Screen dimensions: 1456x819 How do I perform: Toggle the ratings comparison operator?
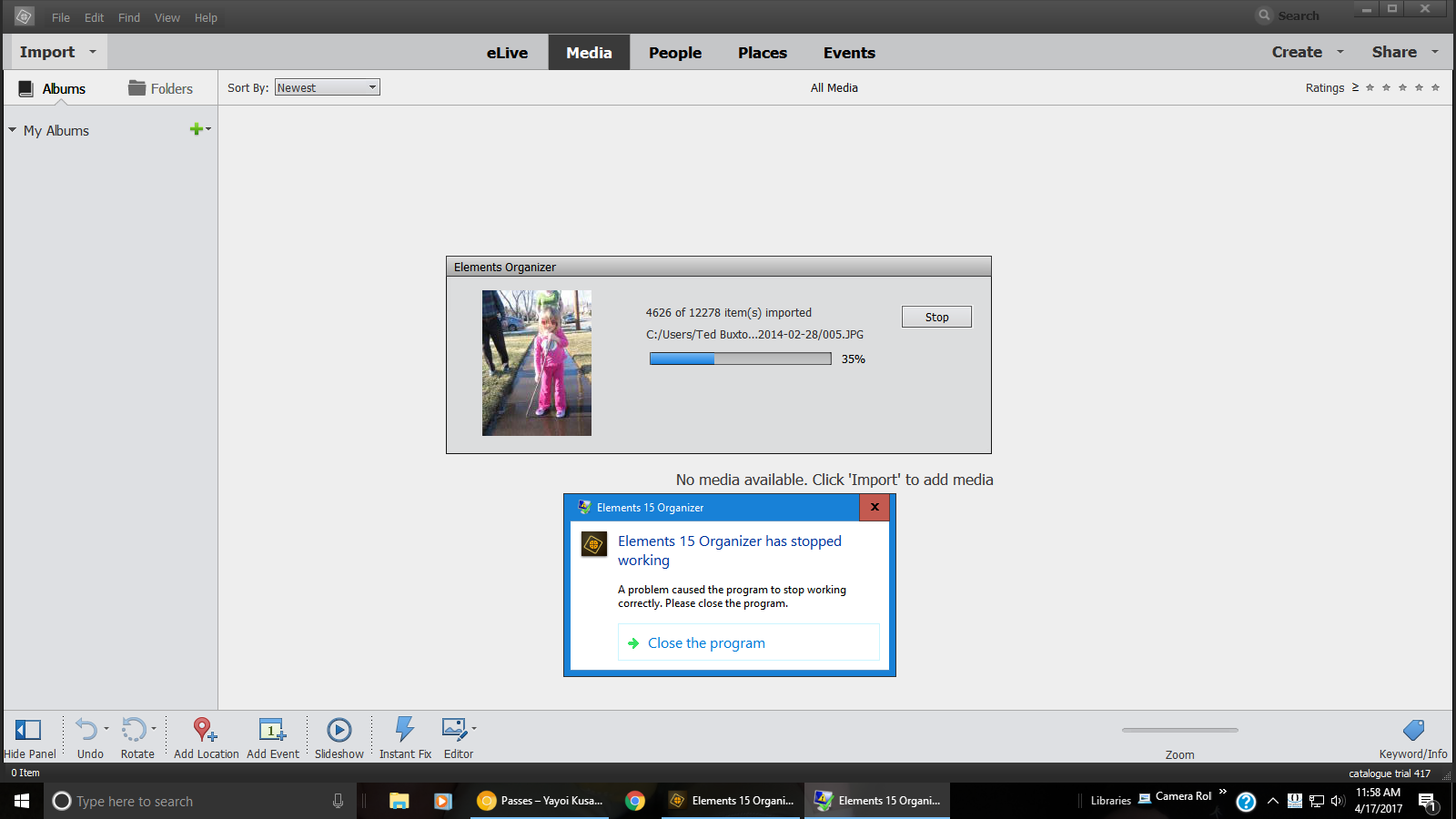coord(1355,87)
